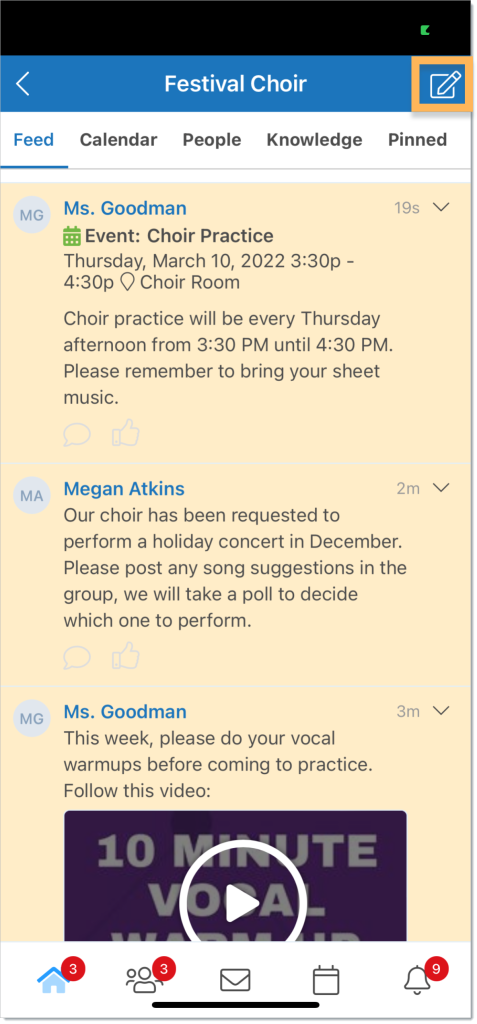Screen dimensions: 477x1024
Task: Expand options for Ms. Goodman's event post
Action: (x=442, y=207)
